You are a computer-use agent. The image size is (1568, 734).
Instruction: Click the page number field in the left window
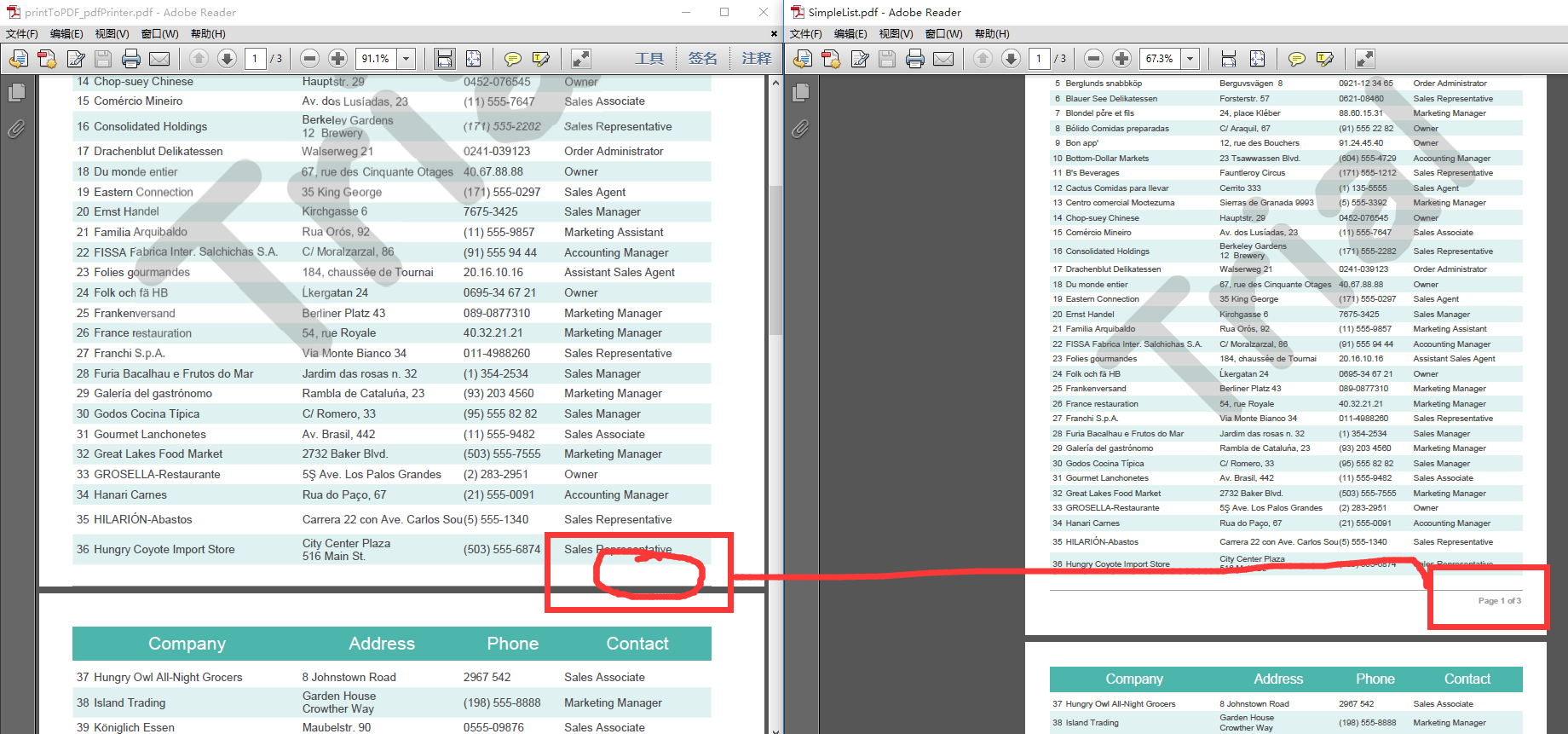(255, 59)
